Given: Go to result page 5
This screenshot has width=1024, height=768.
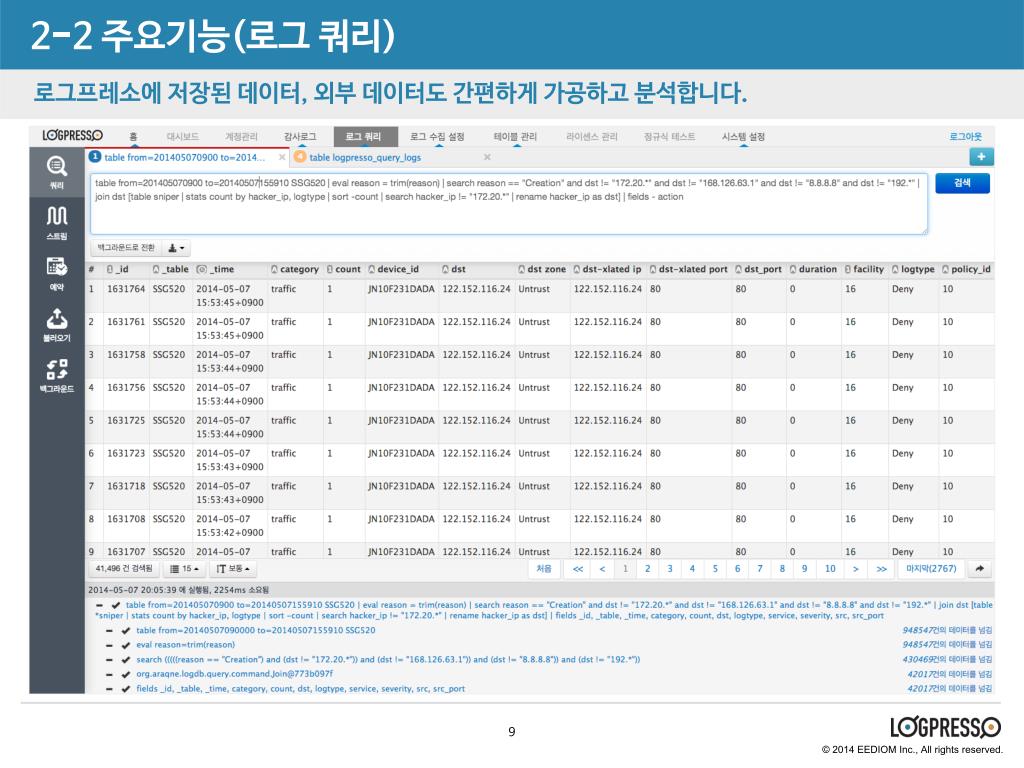Looking at the screenshot, I should (715, 569).
